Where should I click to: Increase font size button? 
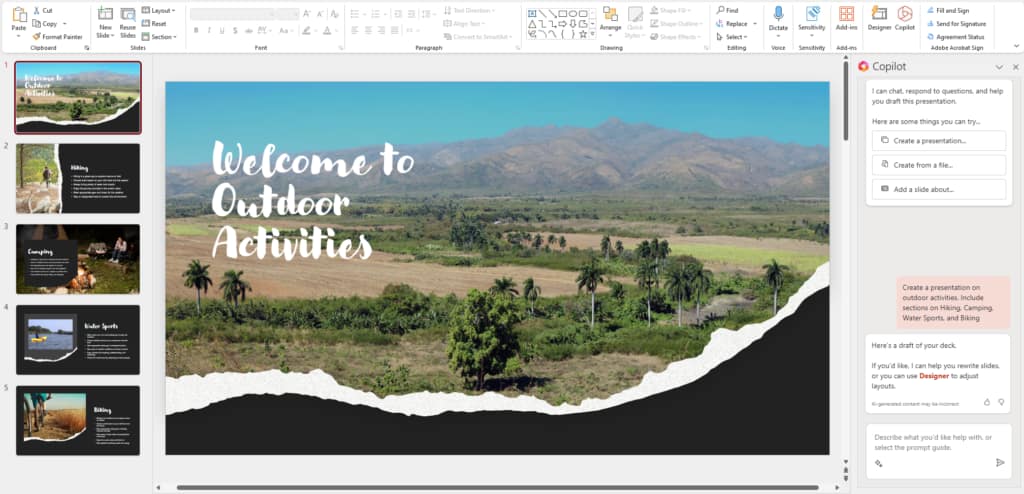[x=307, y=14]
